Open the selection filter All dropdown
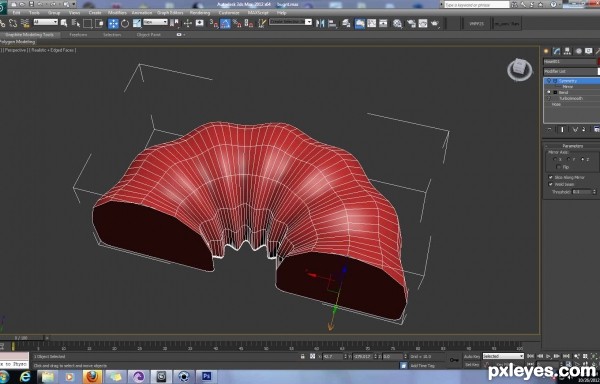Image resolution: width=600 pixels, height=384 pixels. pos(46,22)
